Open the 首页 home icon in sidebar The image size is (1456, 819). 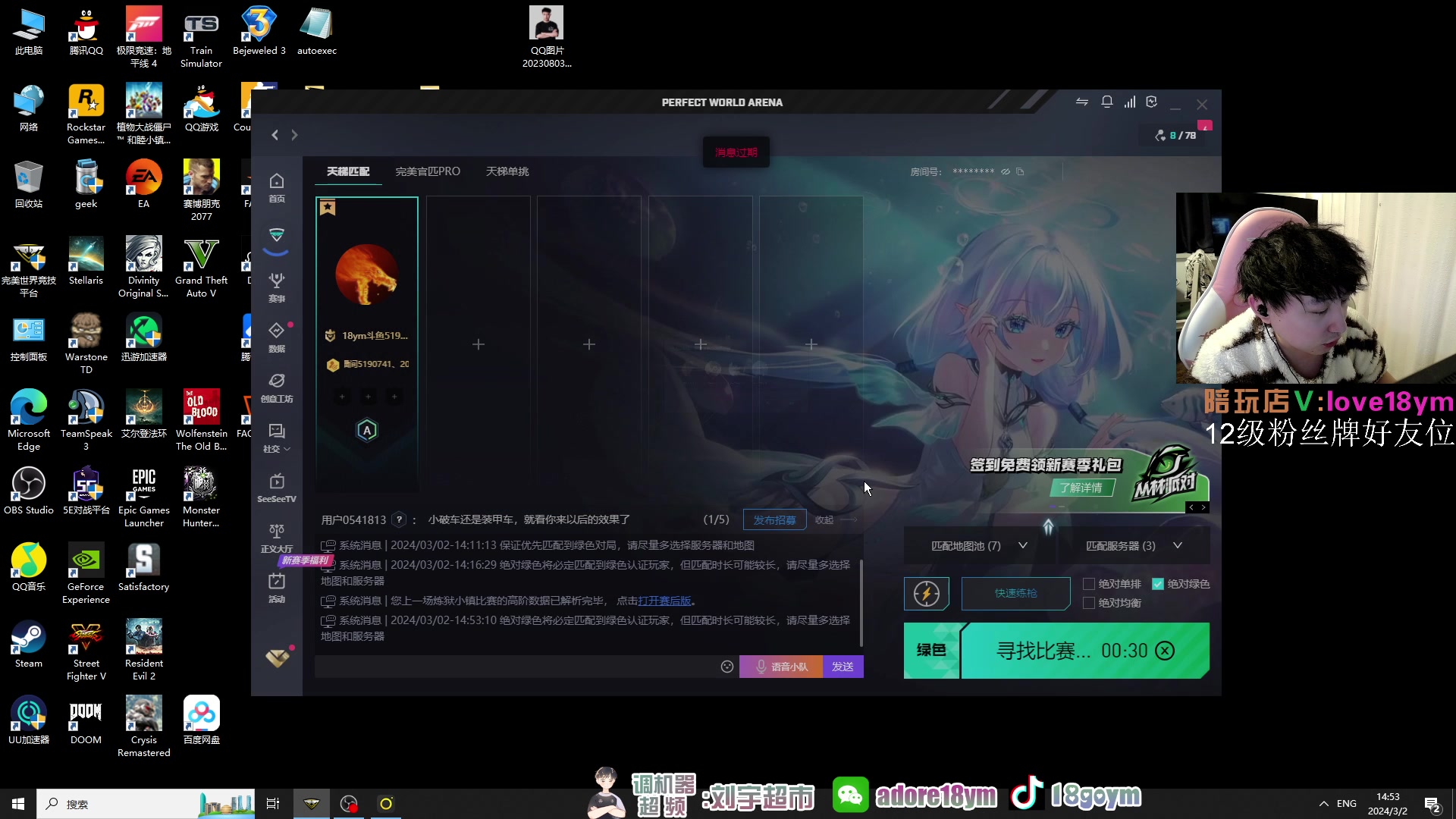tap(276, 187)
